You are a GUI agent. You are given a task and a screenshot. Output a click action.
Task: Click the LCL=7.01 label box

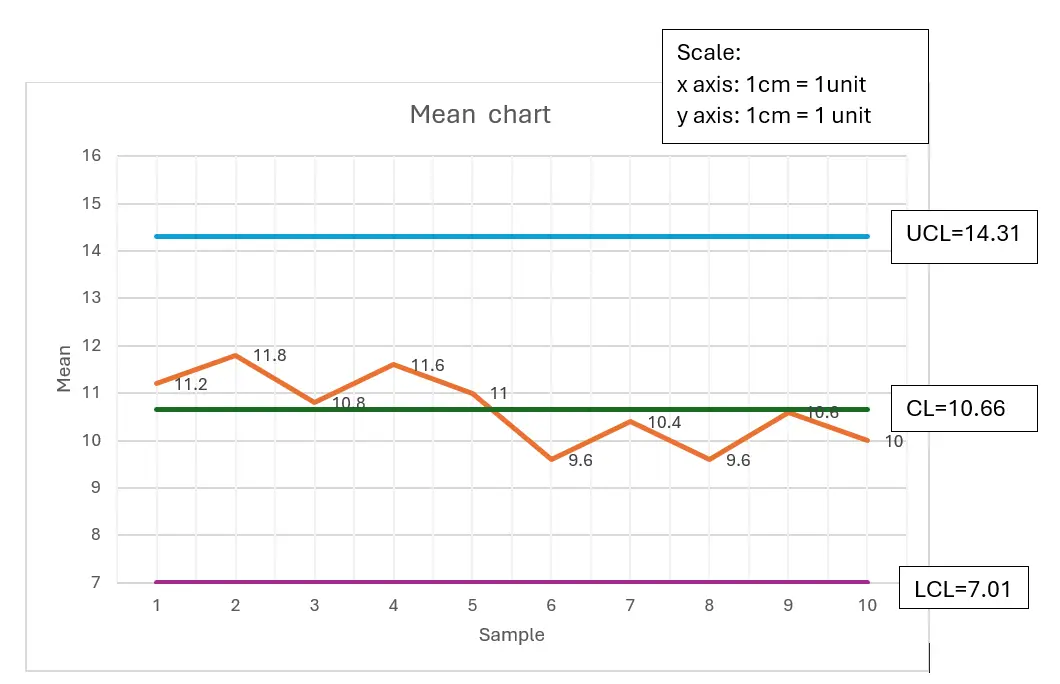click(x=964, y=589)
